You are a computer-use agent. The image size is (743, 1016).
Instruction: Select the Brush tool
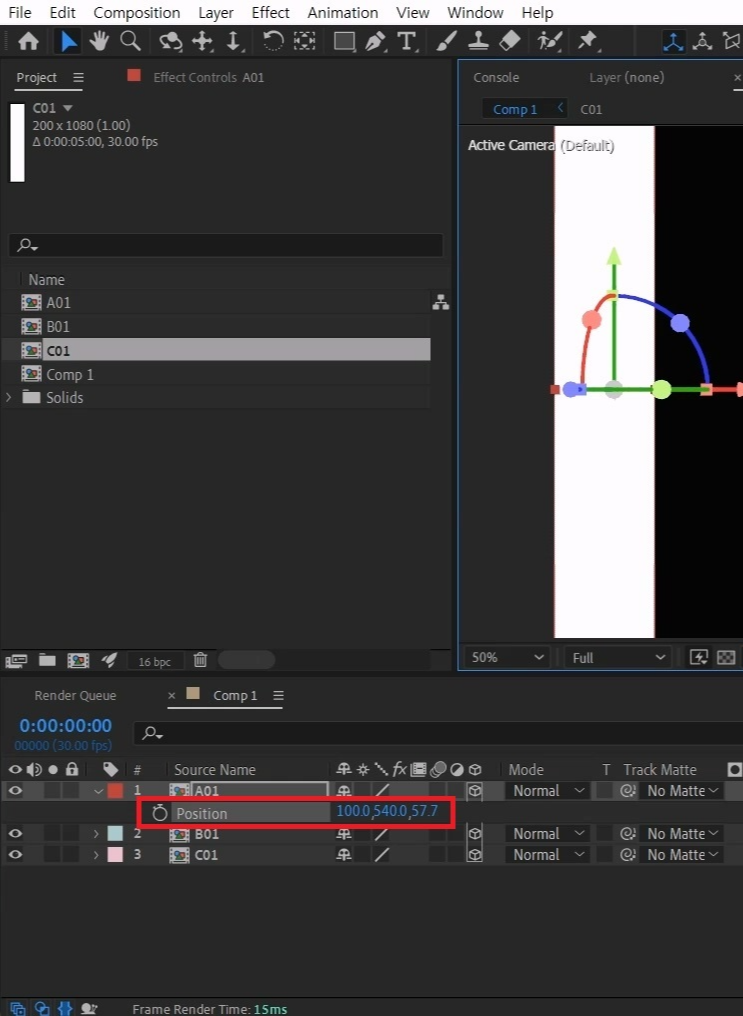pos(446,41)
